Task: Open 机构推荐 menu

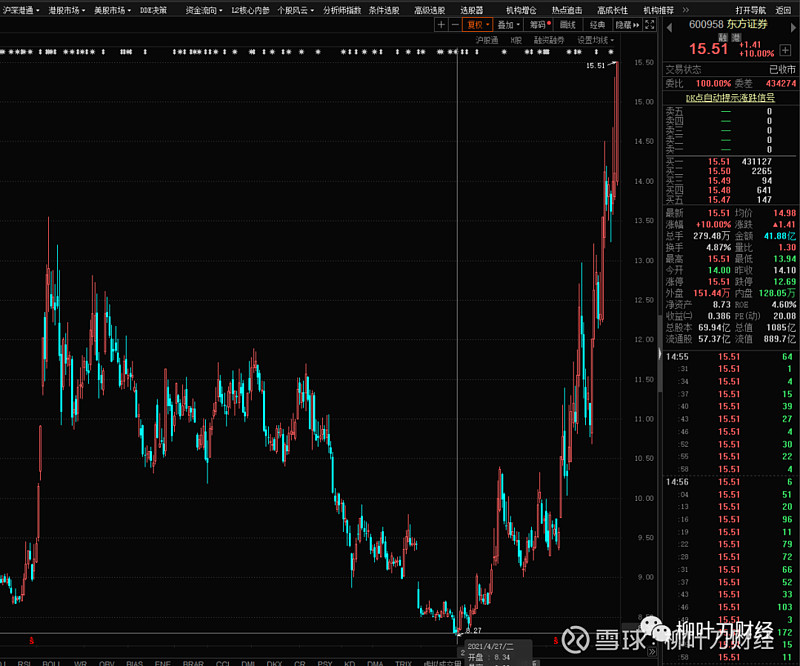Action: 658,10
